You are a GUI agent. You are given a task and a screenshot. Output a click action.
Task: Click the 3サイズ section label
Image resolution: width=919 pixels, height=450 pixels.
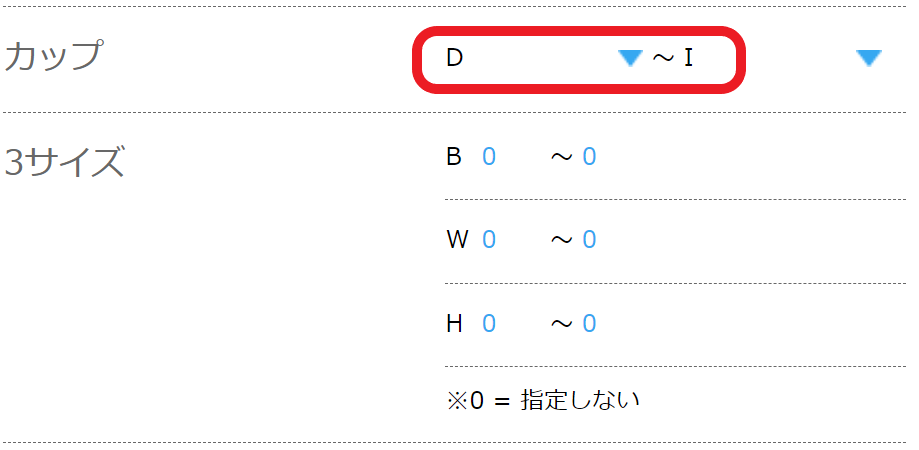pos(65,162)
